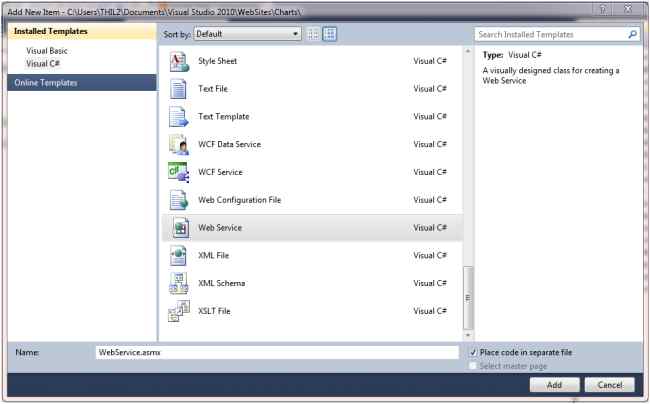Click the Add button
Screen dimensions: 650x404
point(554,385)
